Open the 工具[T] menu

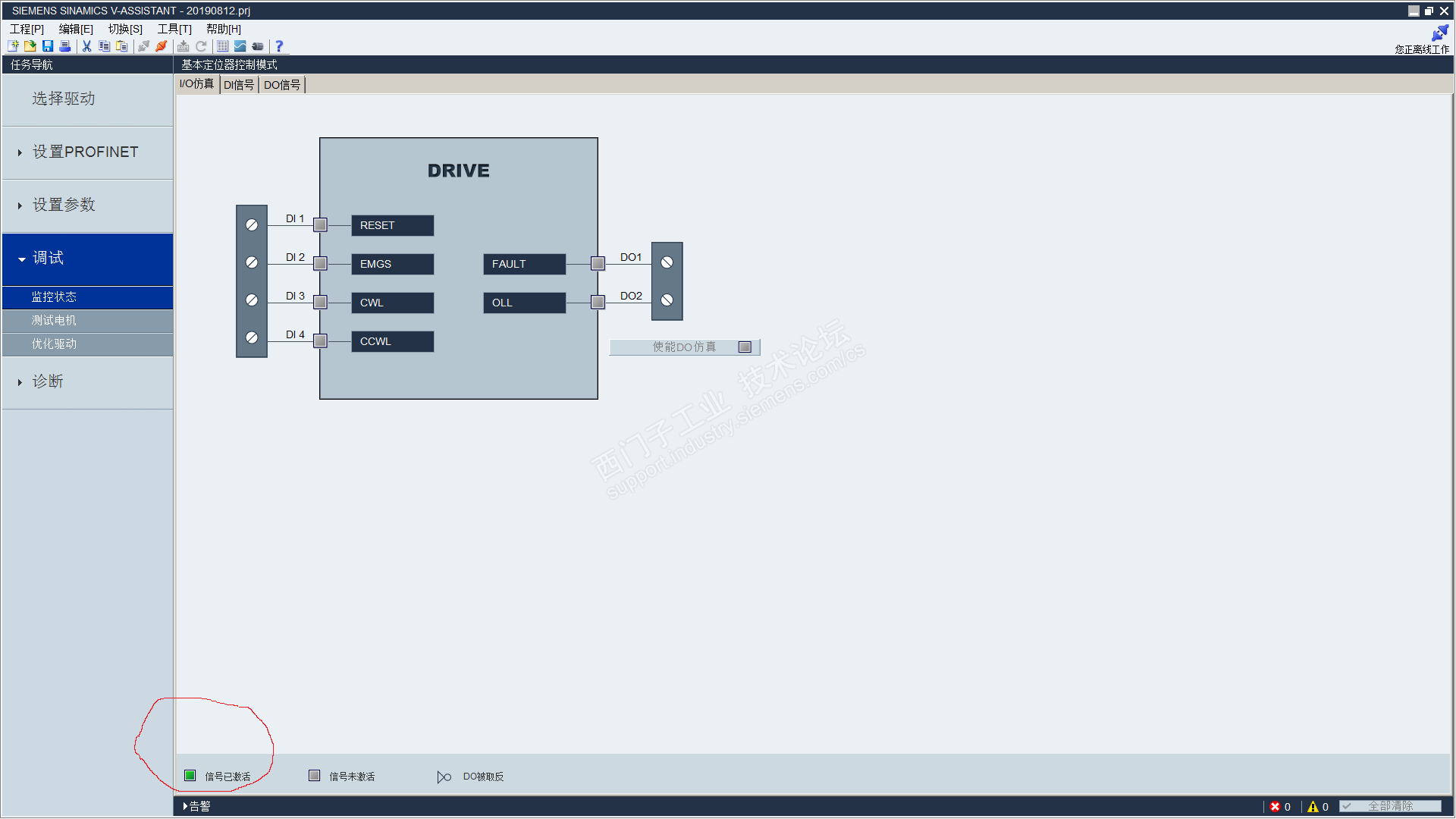pos(174,29)
